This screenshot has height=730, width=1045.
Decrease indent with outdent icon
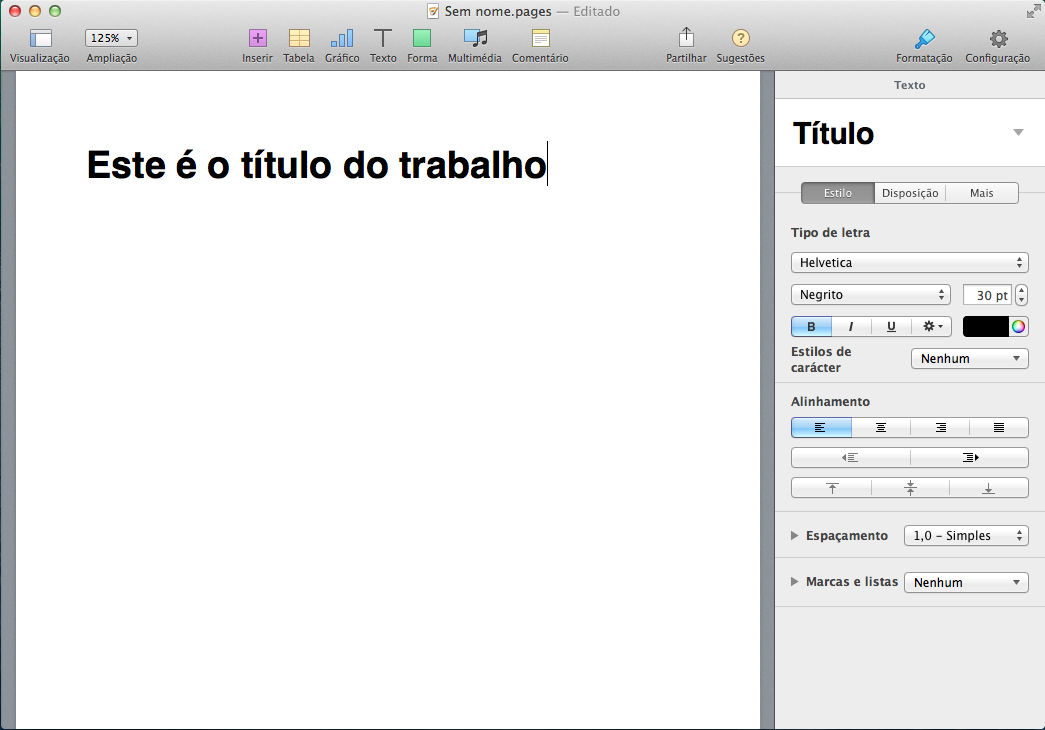850,457
